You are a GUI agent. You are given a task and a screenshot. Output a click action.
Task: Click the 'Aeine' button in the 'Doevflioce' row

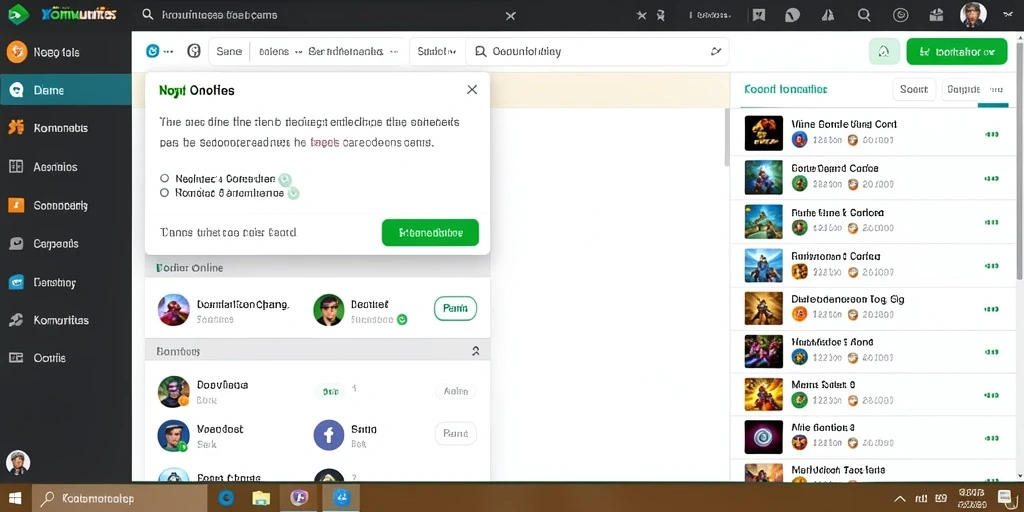click(455, 391)
